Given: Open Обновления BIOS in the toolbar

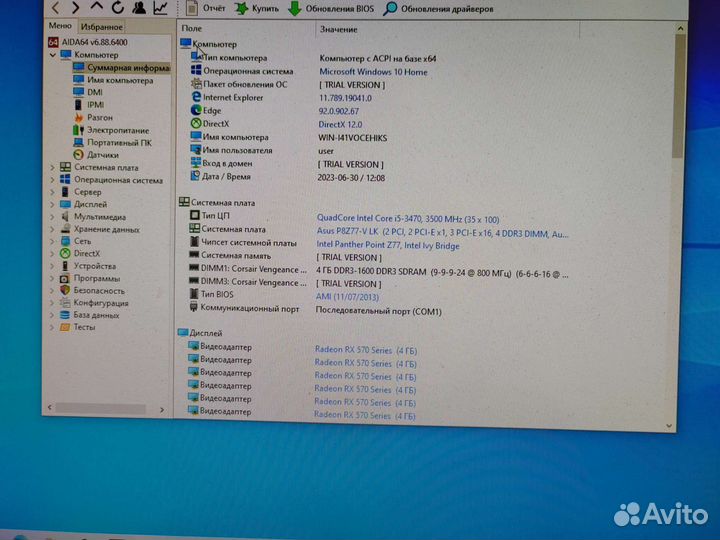Looking at the screenshot, I should 331,9.
